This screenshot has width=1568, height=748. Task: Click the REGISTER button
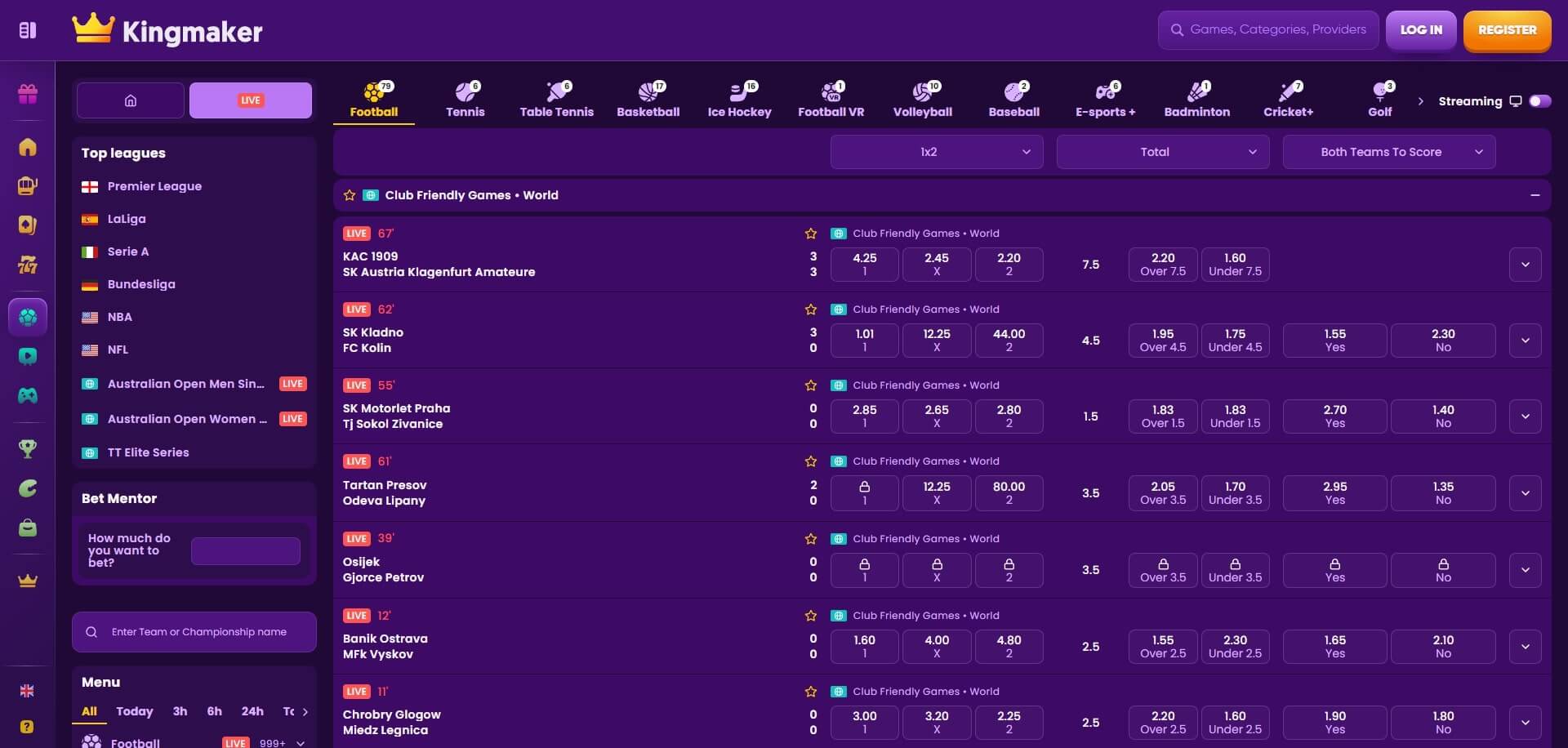tap(1507, 30)
